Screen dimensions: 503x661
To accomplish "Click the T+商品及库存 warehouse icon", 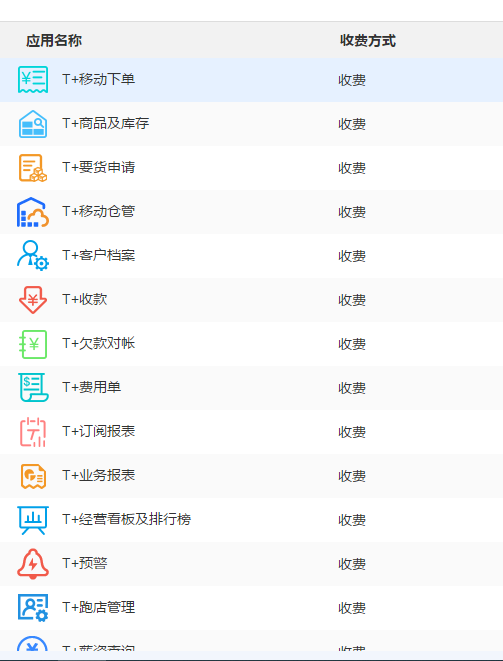I will [x=33, y=124].
